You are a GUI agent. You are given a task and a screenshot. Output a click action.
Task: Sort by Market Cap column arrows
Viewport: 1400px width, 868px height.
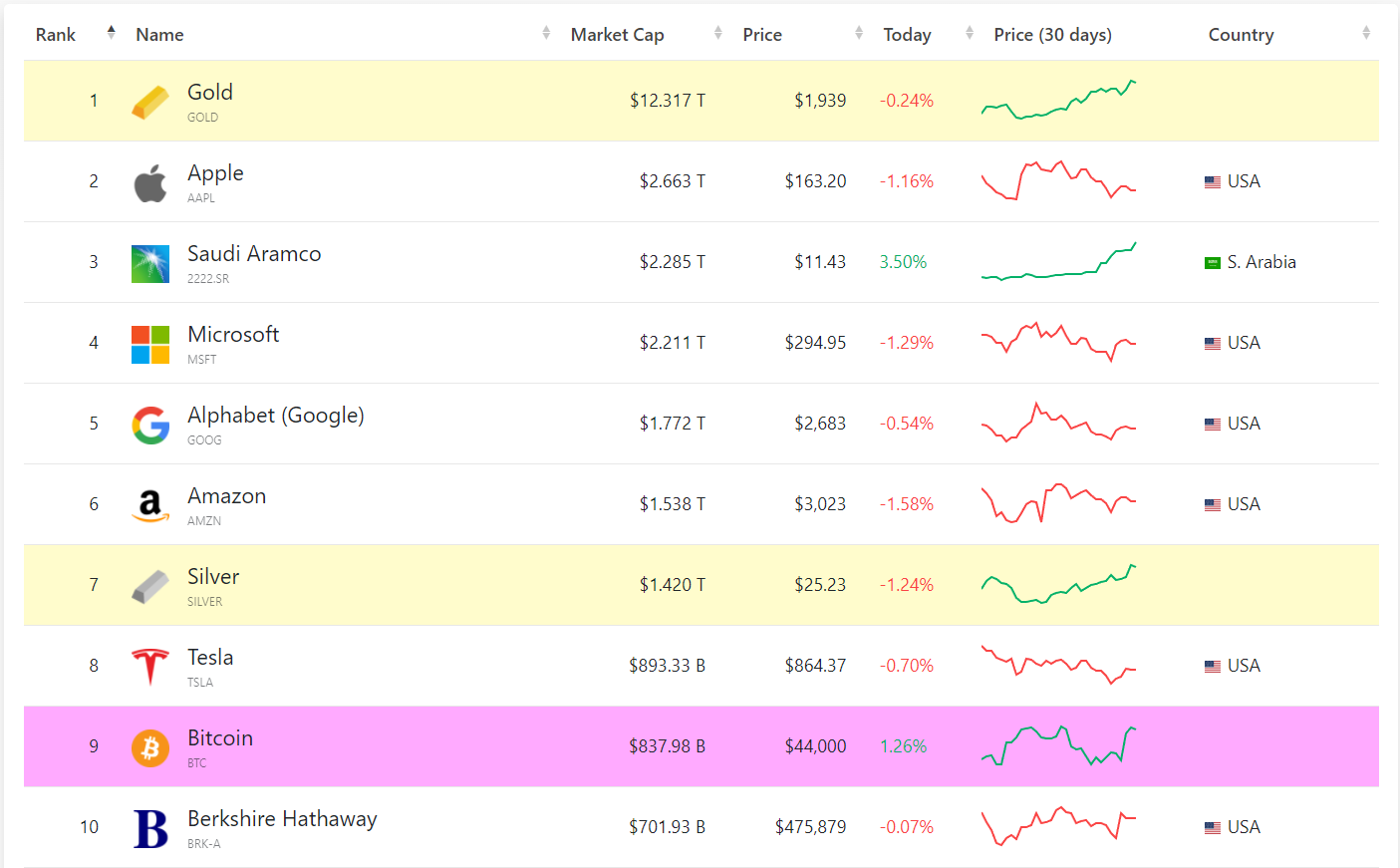(x=717, y=33)
